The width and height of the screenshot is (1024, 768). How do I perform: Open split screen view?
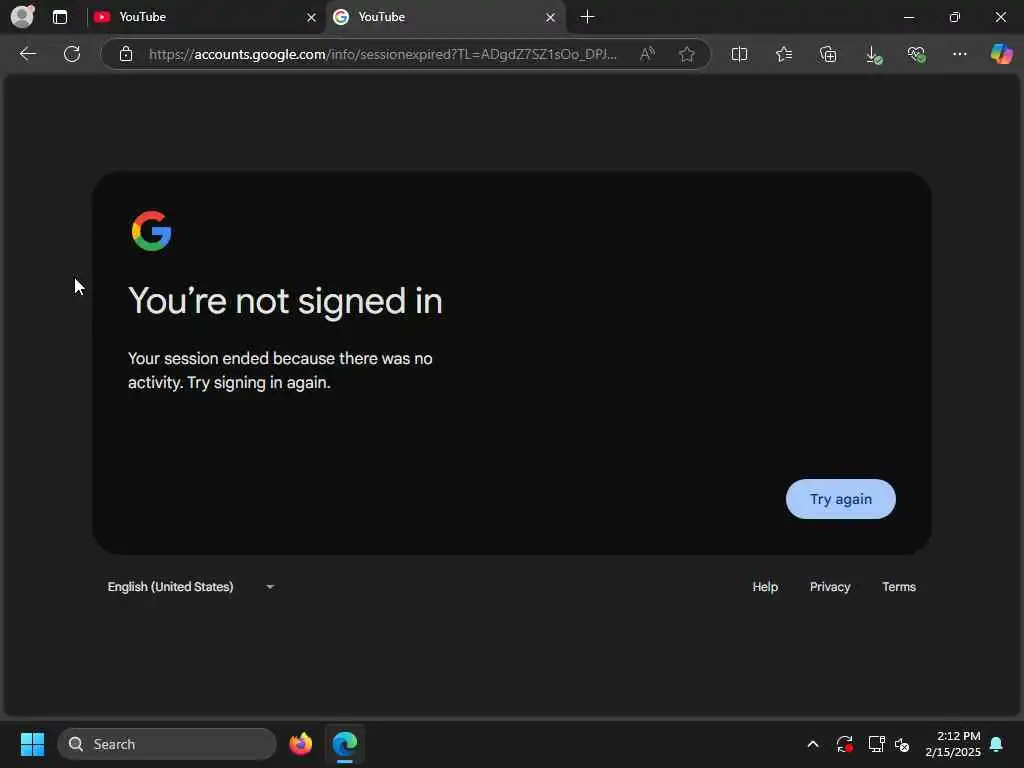click(x=739, y=54)
